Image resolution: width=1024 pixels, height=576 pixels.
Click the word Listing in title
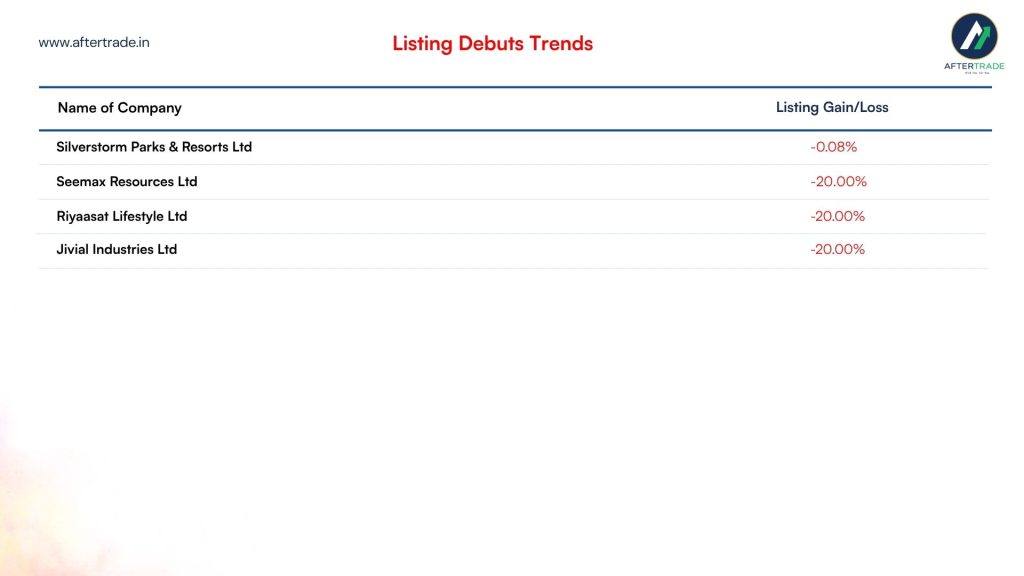(423, 44)
